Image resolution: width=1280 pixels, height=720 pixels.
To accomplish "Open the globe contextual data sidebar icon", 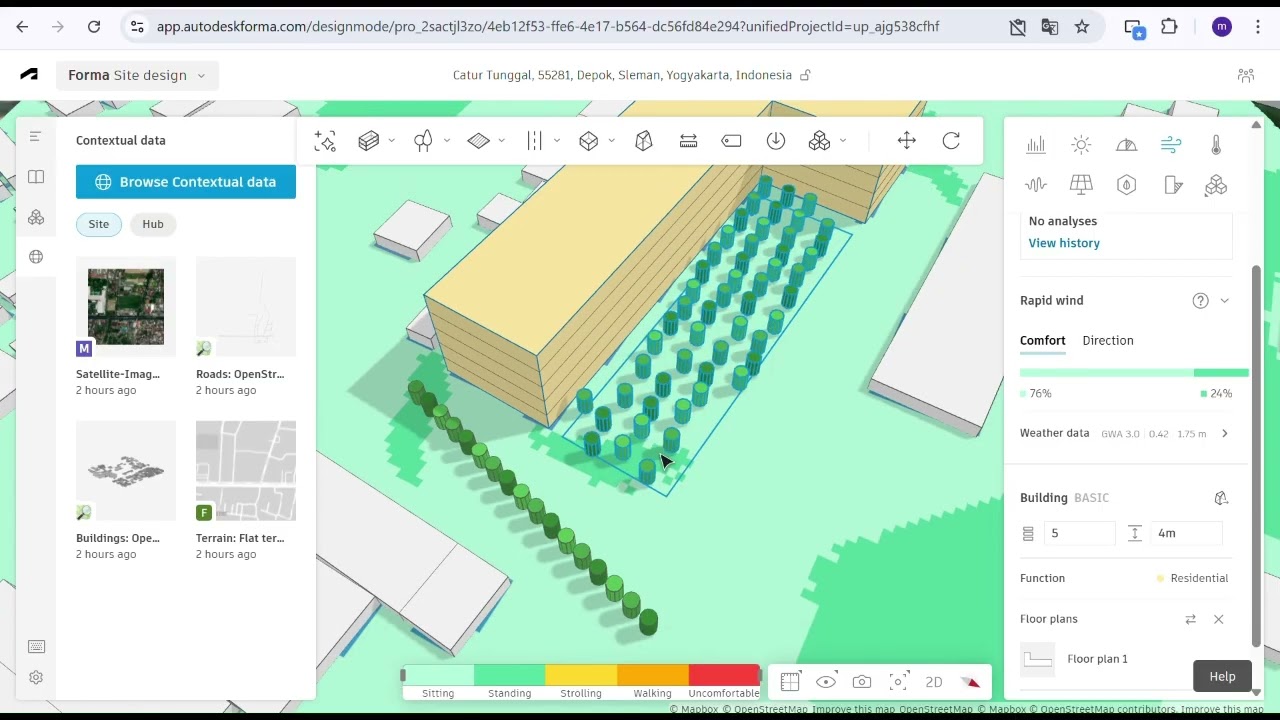I will tap(36, 257).
